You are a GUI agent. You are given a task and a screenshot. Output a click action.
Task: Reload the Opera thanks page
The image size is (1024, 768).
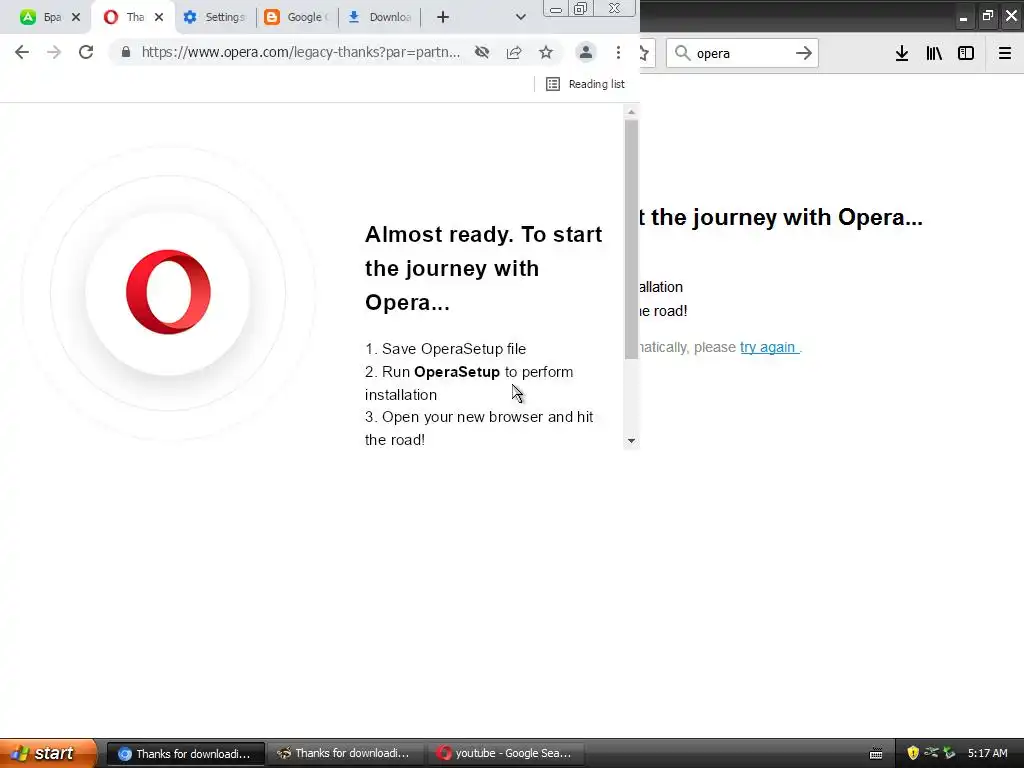pos(86,52)
